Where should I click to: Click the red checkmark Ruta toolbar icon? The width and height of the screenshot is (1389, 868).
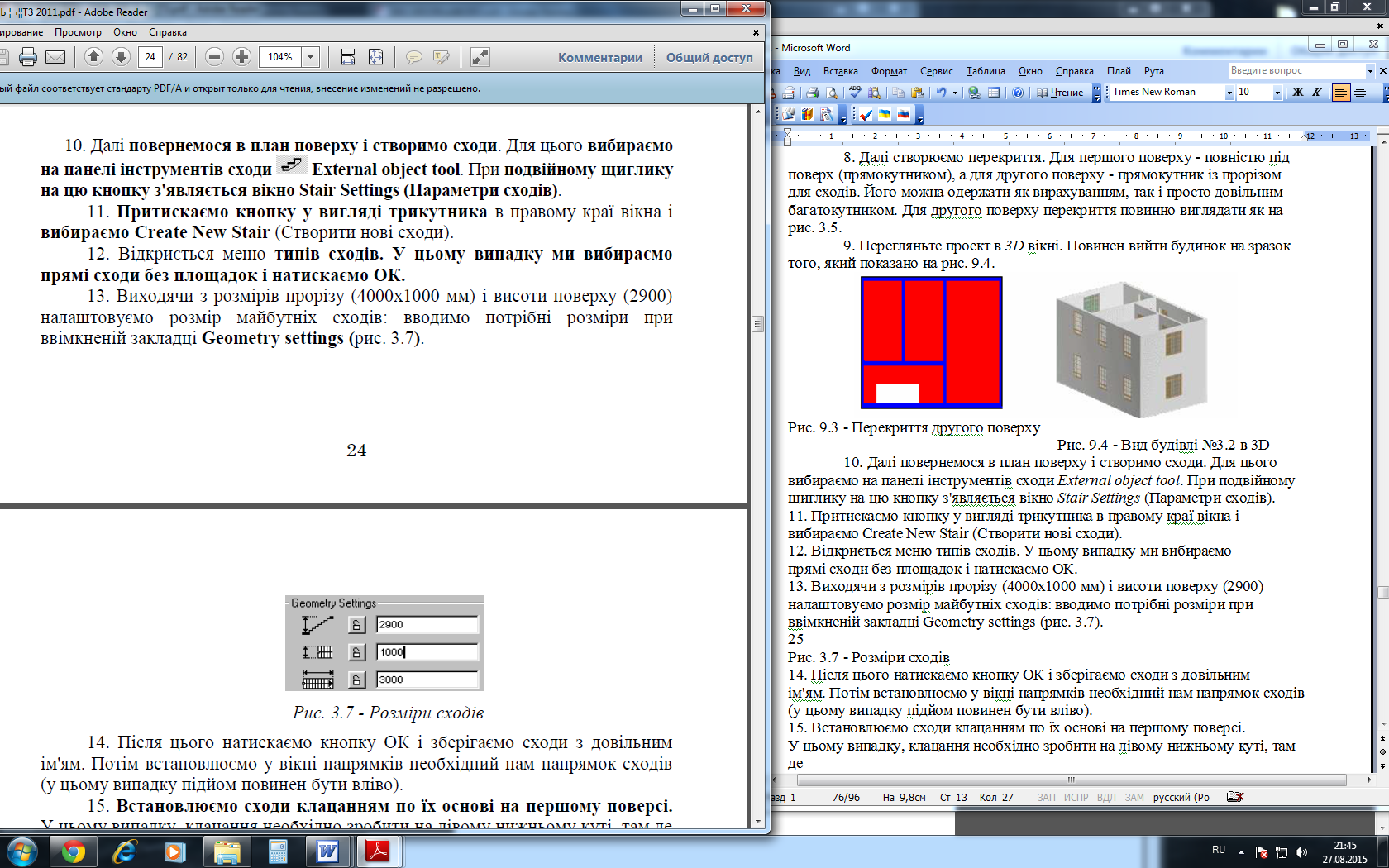pos(866,114)
